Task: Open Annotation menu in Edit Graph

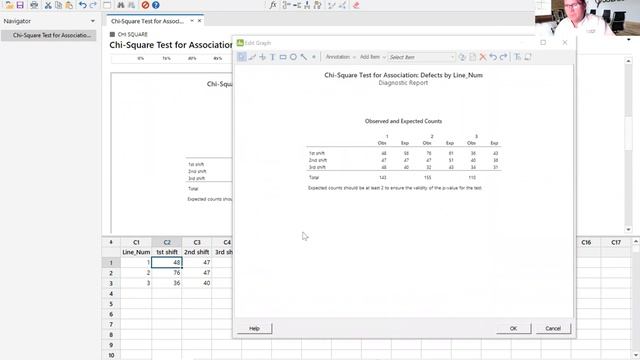Action: click(340, 57)
